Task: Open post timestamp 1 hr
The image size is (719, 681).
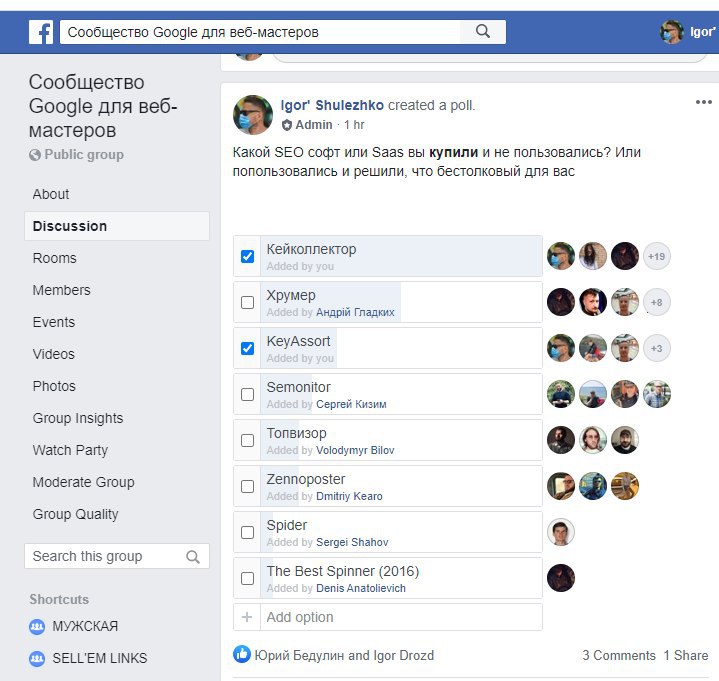Action: click(x=354, y=125)
